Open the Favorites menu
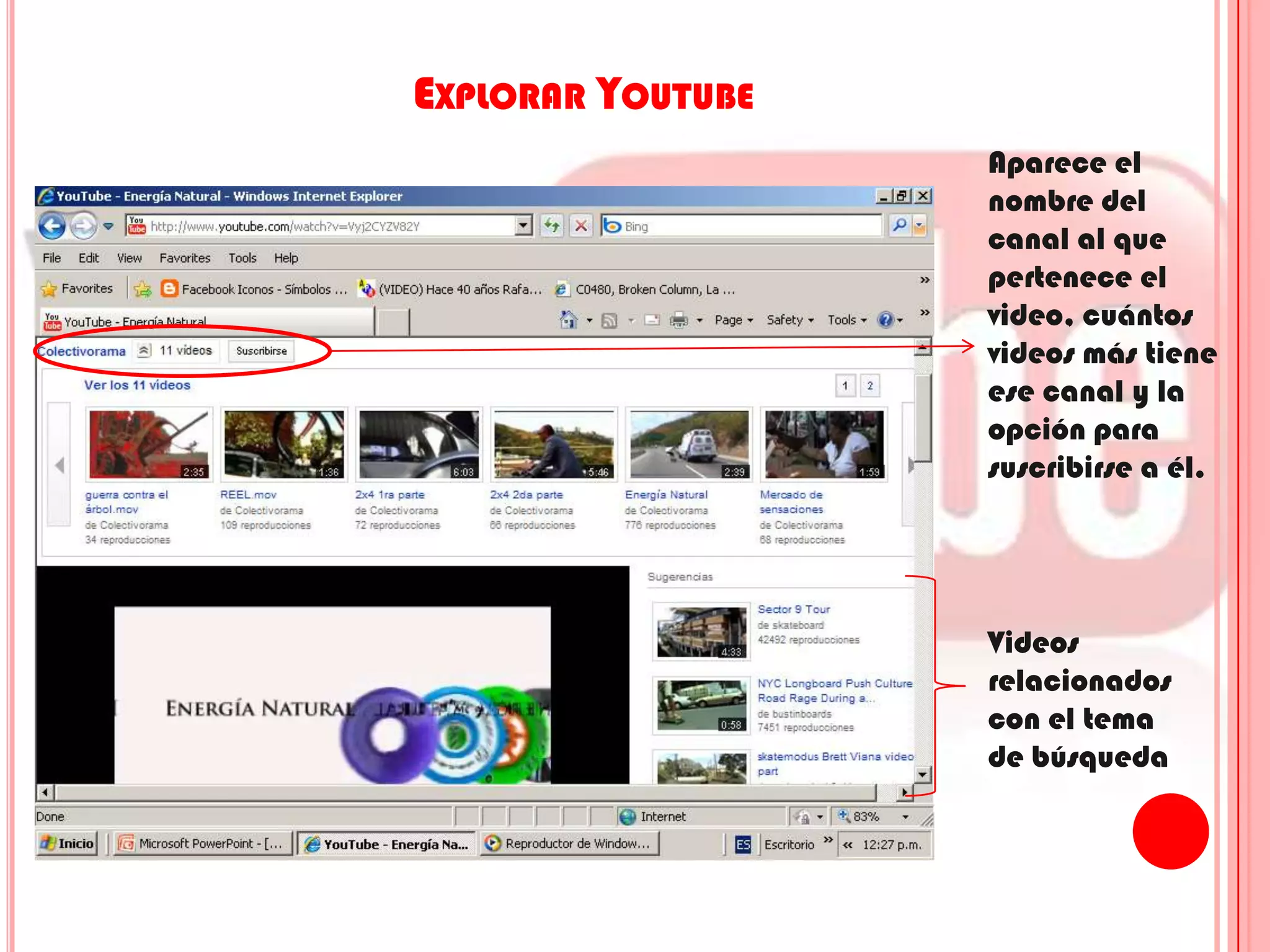 point(185,258)
